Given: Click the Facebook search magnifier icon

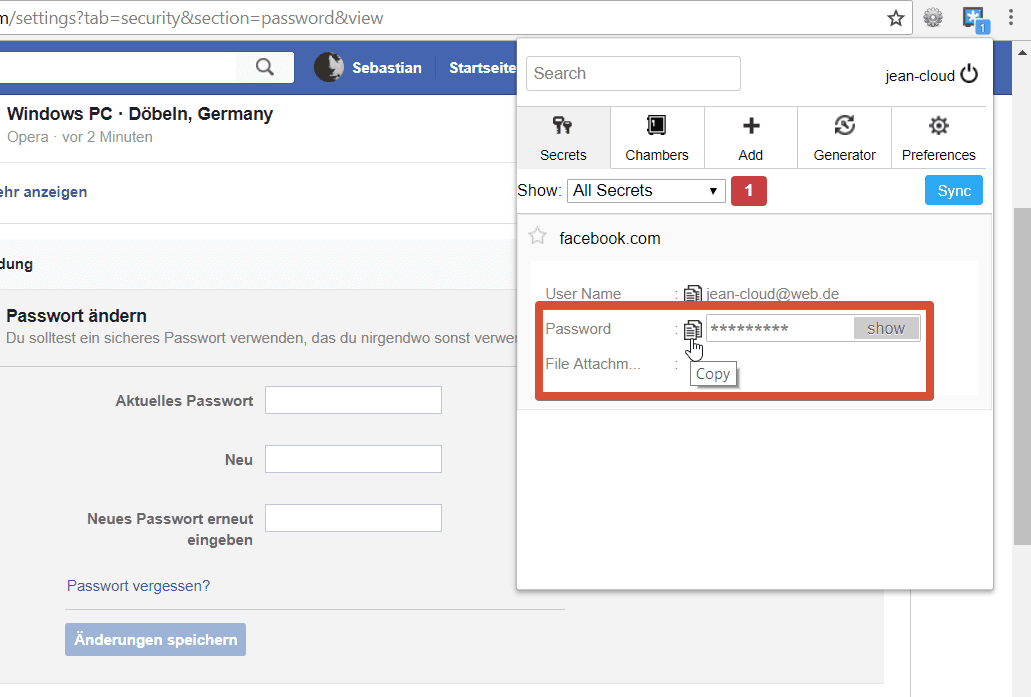Looking at the screenshot, I should click(x=264, y=67).
